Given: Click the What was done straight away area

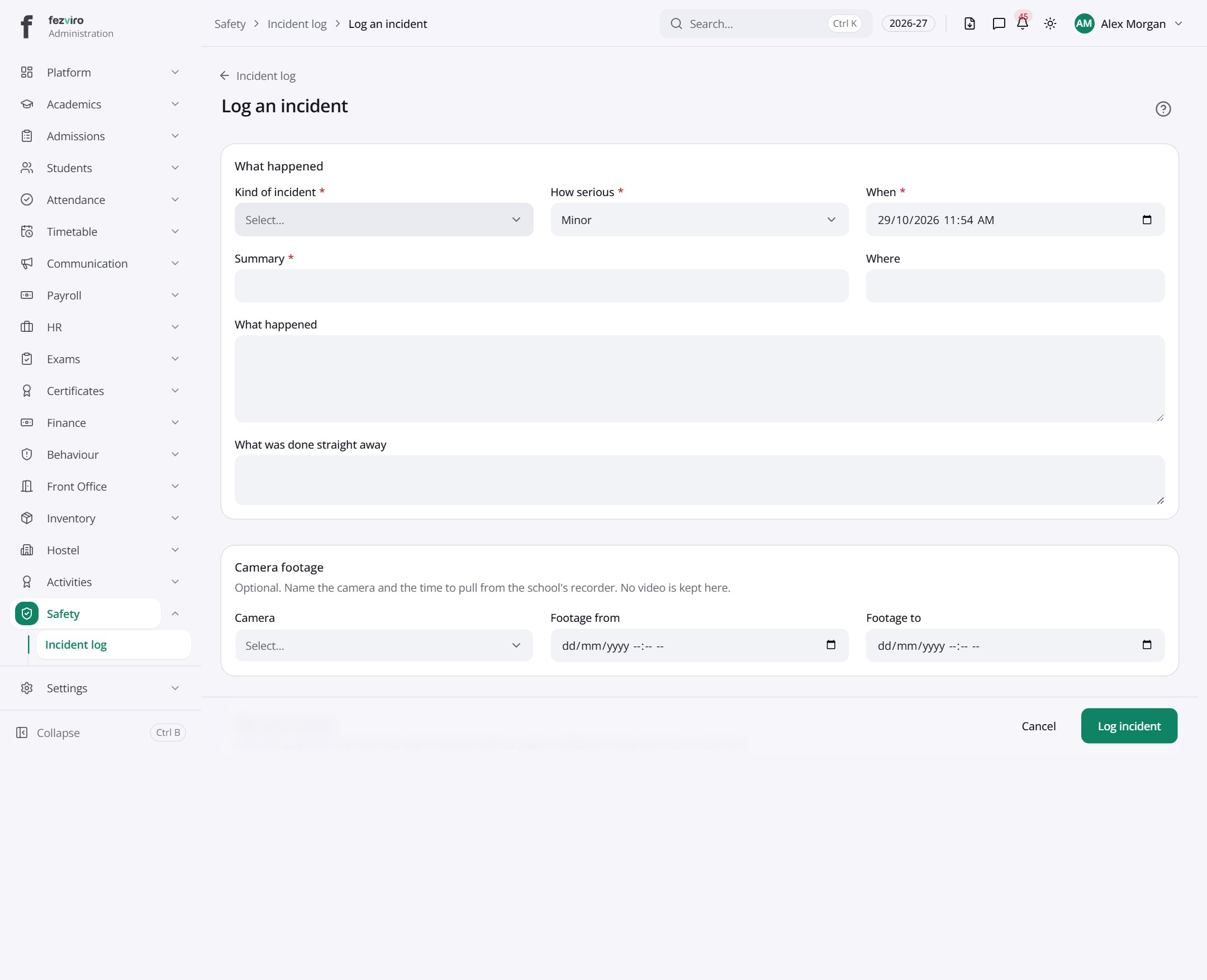Looking at the screenshot, I should point(700,481).
